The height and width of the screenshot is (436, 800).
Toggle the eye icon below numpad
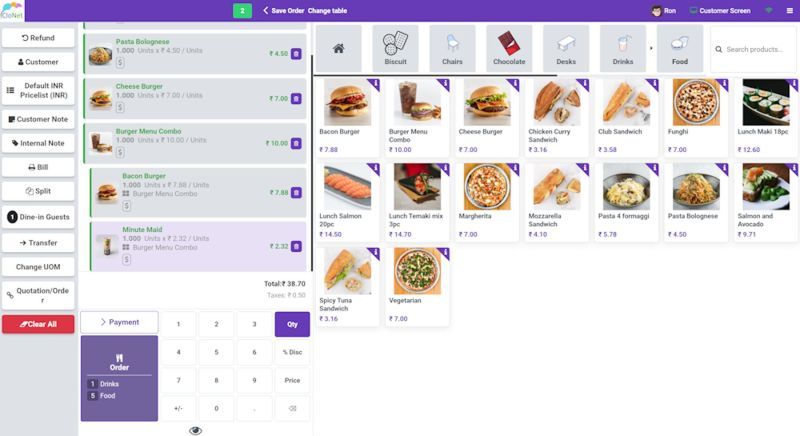point(195,431)
